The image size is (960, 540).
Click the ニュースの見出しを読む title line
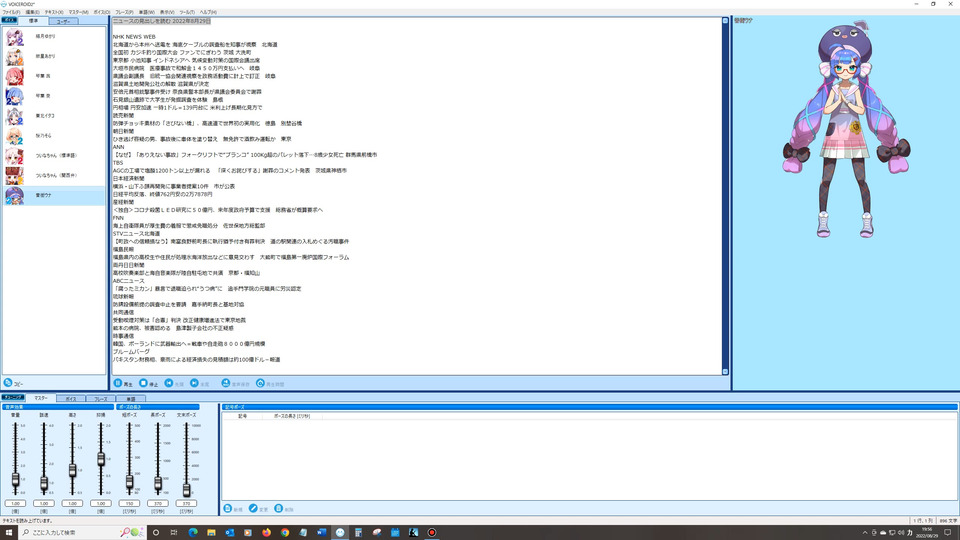162,21
